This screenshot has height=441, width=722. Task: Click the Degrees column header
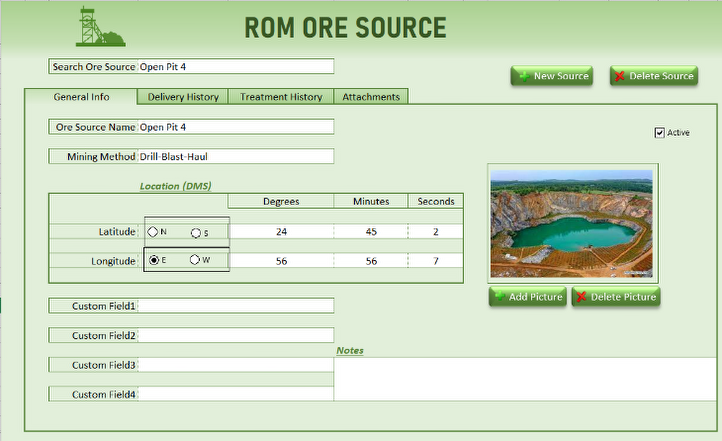tap(281, 201)
